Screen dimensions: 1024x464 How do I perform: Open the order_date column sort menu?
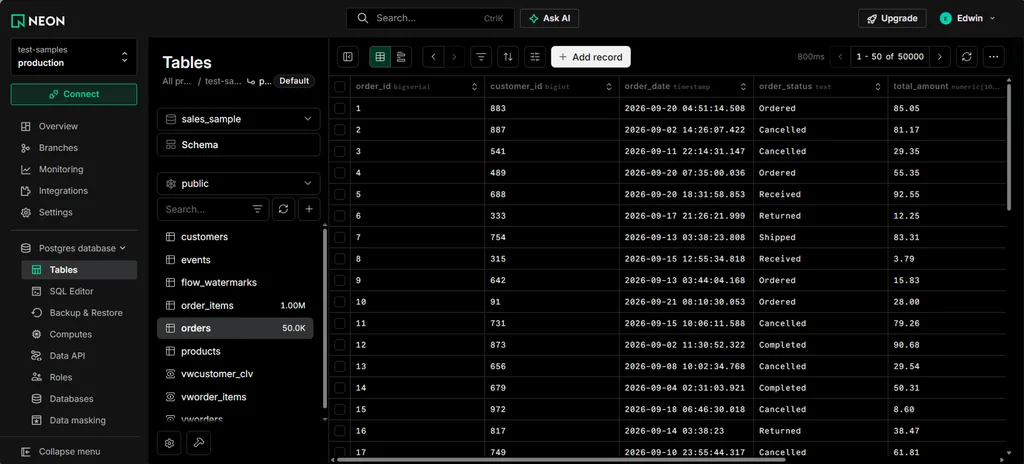[x=743, y=86]
